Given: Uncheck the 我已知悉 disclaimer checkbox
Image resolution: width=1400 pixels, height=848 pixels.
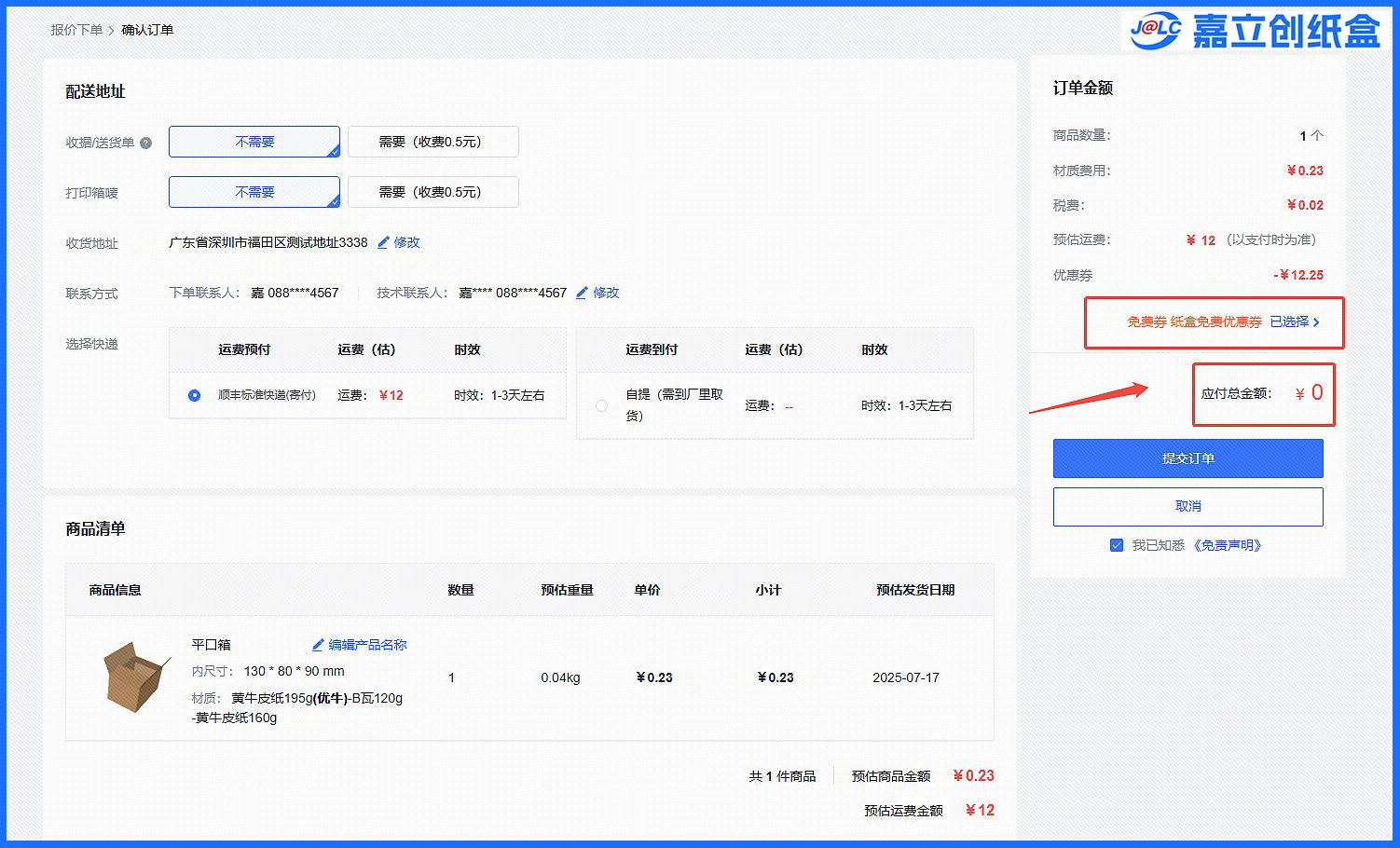Looking at the screenshot, I should 1116,545.
